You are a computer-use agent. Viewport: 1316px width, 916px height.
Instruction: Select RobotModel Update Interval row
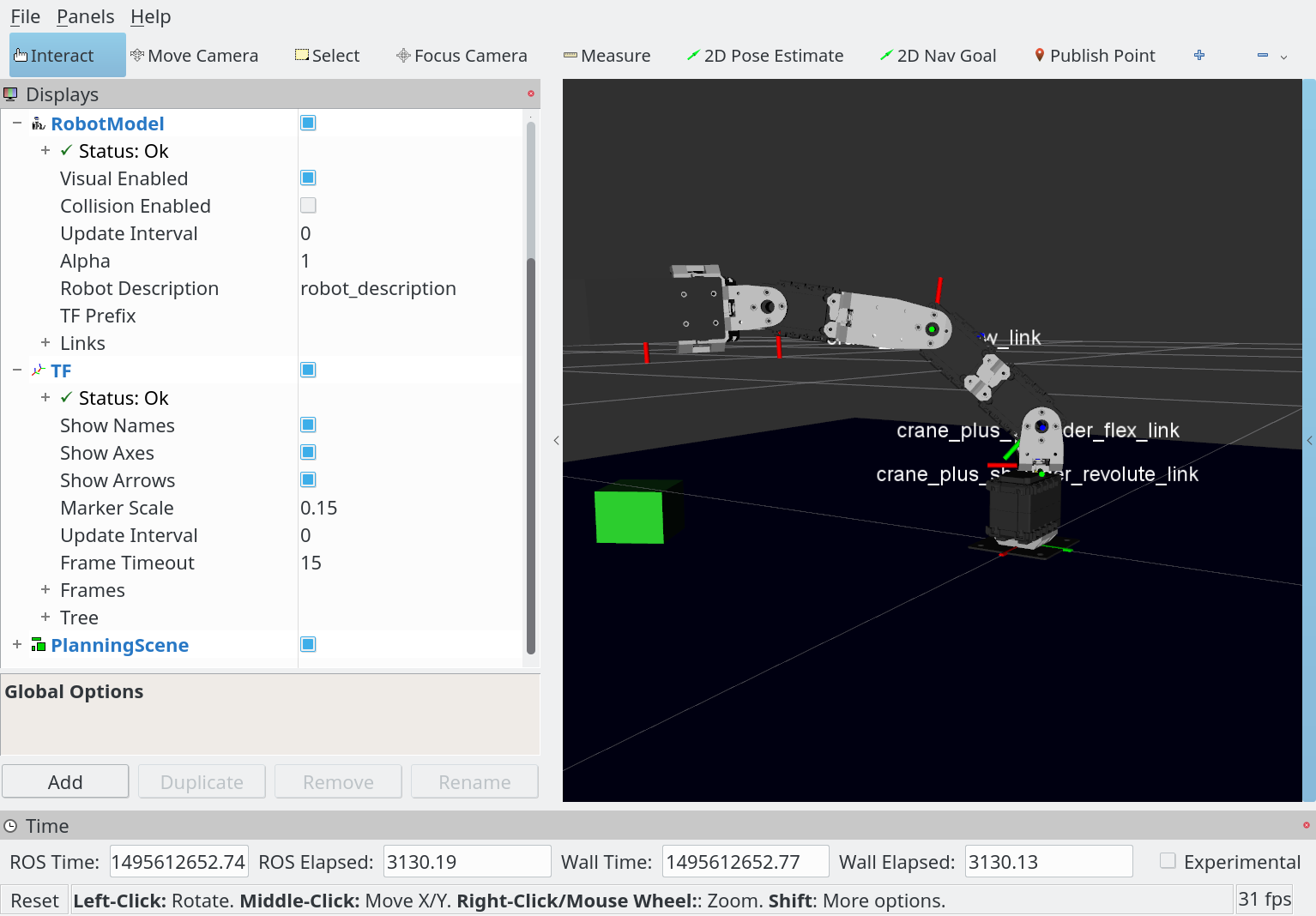pyautogui.click(x=262, y=233)
